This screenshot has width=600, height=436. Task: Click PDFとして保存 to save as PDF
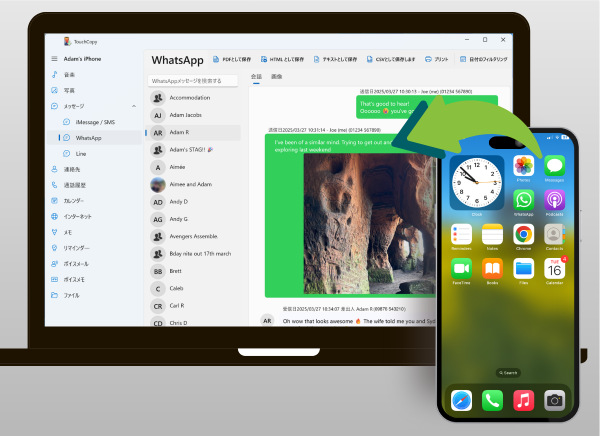click(x=232, y=59)
